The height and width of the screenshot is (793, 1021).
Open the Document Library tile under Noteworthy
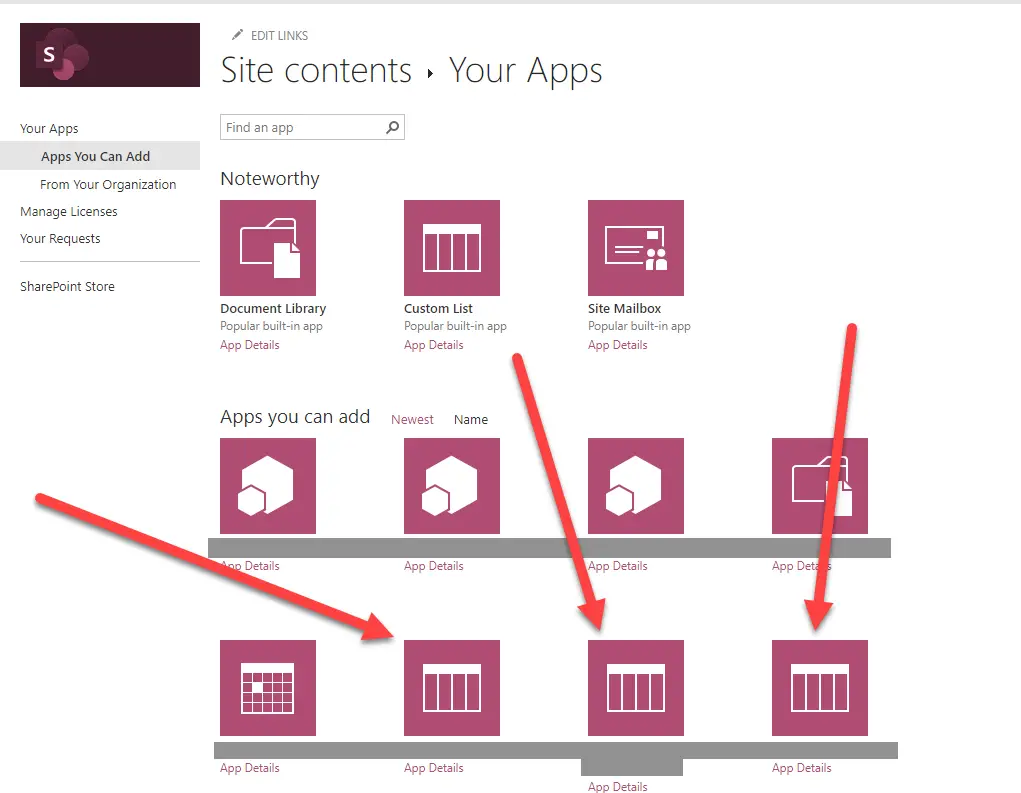(x=268, y=248)
